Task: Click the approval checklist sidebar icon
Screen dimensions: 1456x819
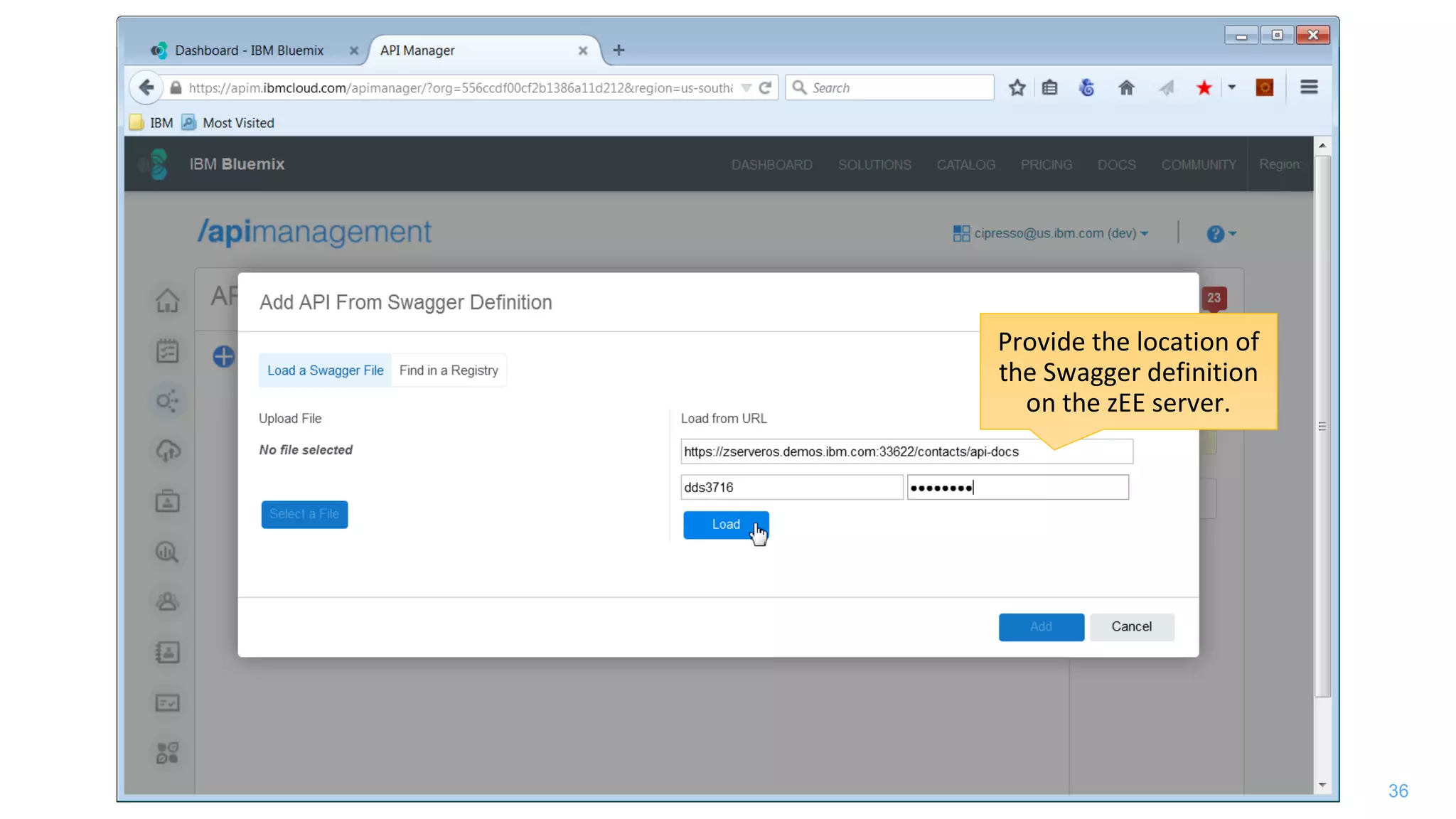Action: (167, 702)
